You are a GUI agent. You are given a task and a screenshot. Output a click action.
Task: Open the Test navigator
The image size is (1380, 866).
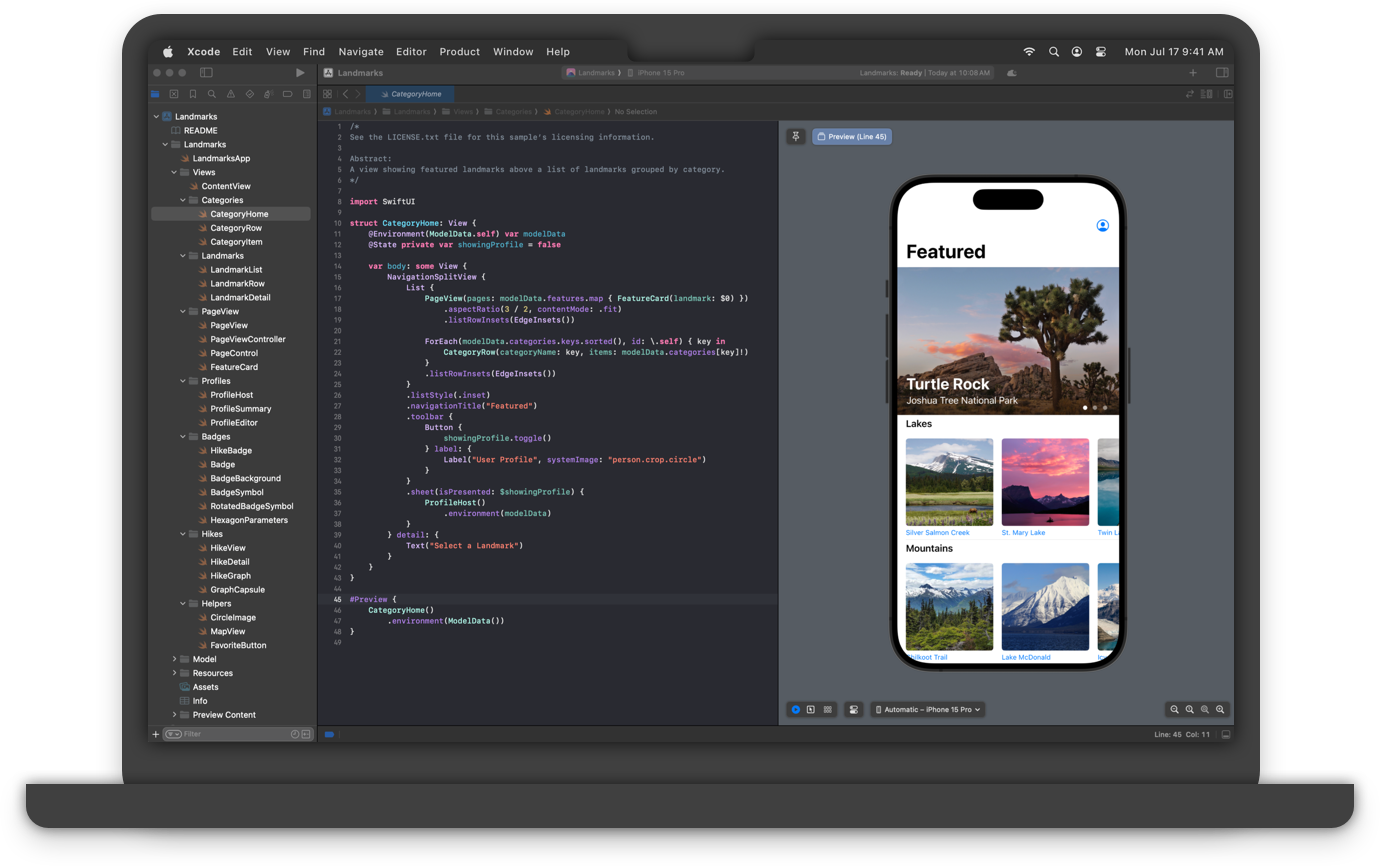pos(248,93)
